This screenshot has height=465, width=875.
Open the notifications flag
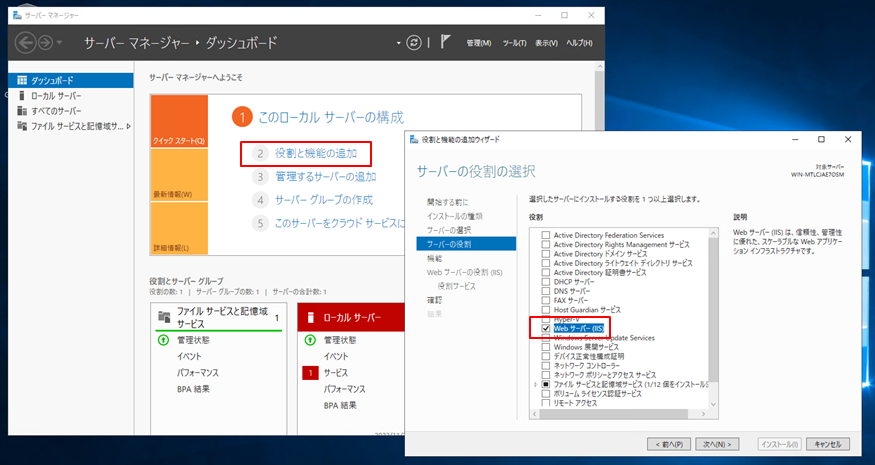click(x=445, y=42)
